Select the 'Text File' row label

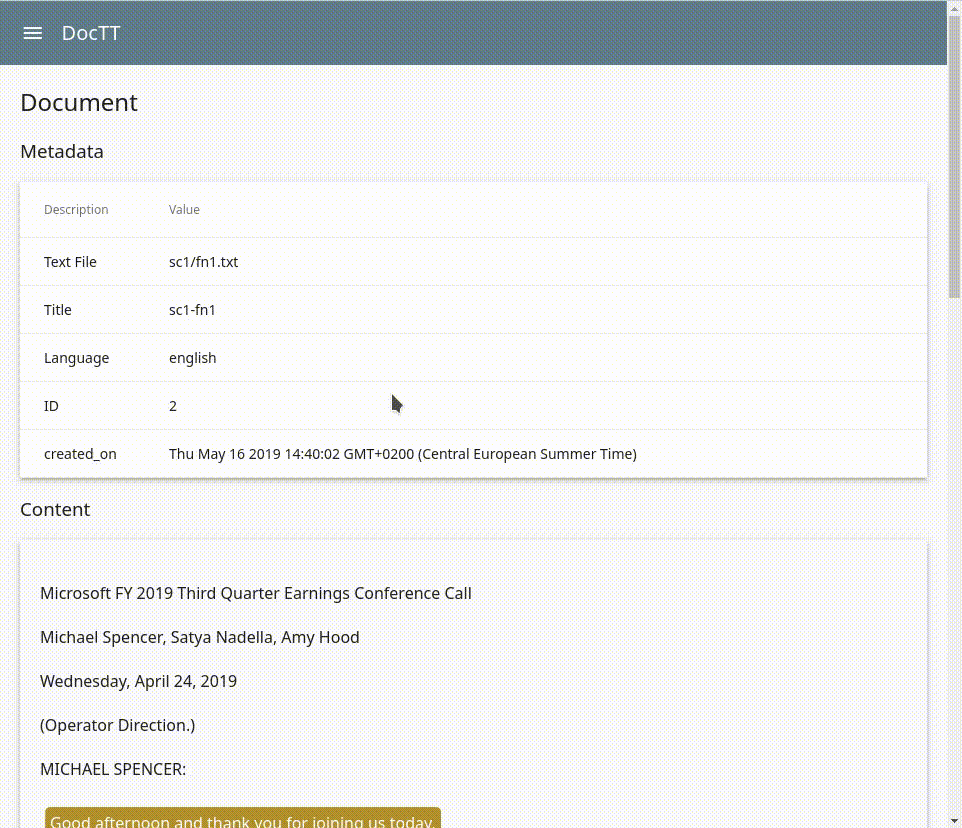[x=70, y=262]
